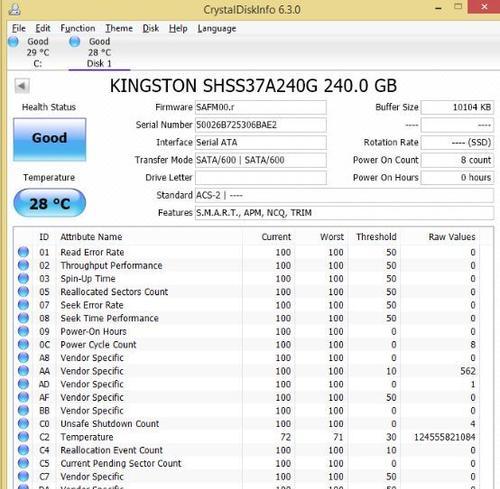
Task: Select the Current Pending Sector Count name
Action: coord(121,463)
